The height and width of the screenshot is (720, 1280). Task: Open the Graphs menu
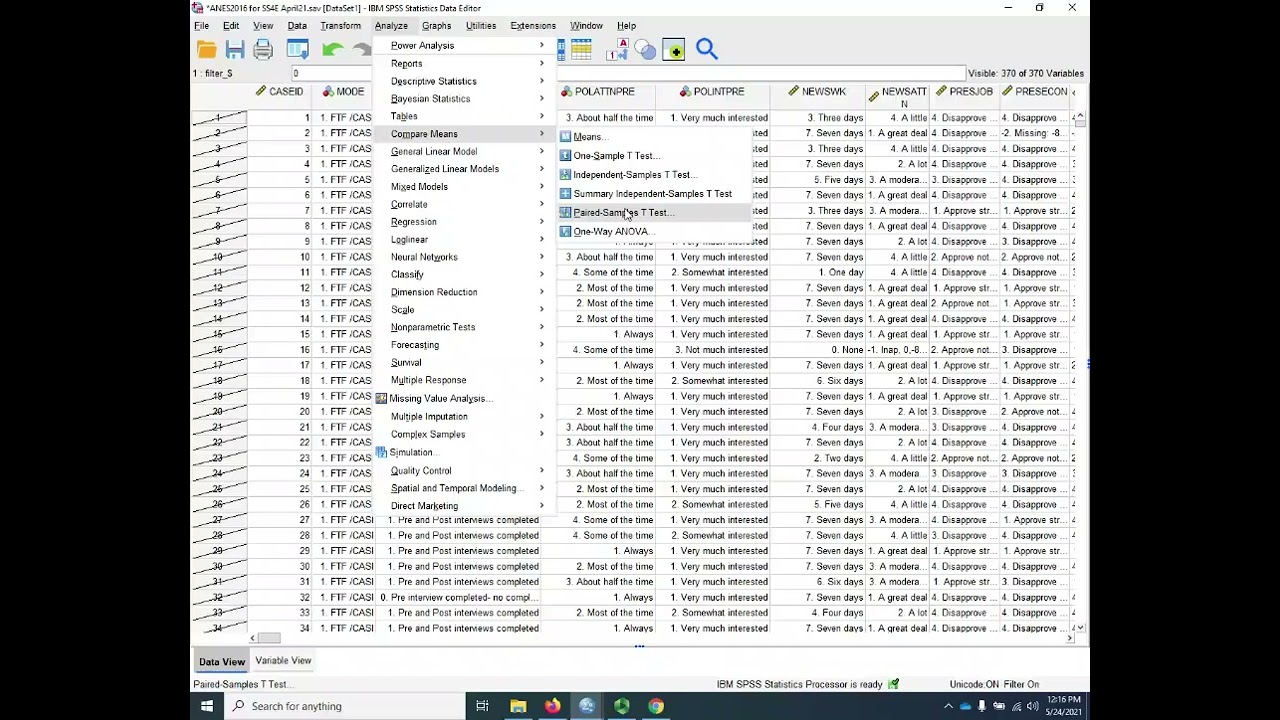[436, 26]
